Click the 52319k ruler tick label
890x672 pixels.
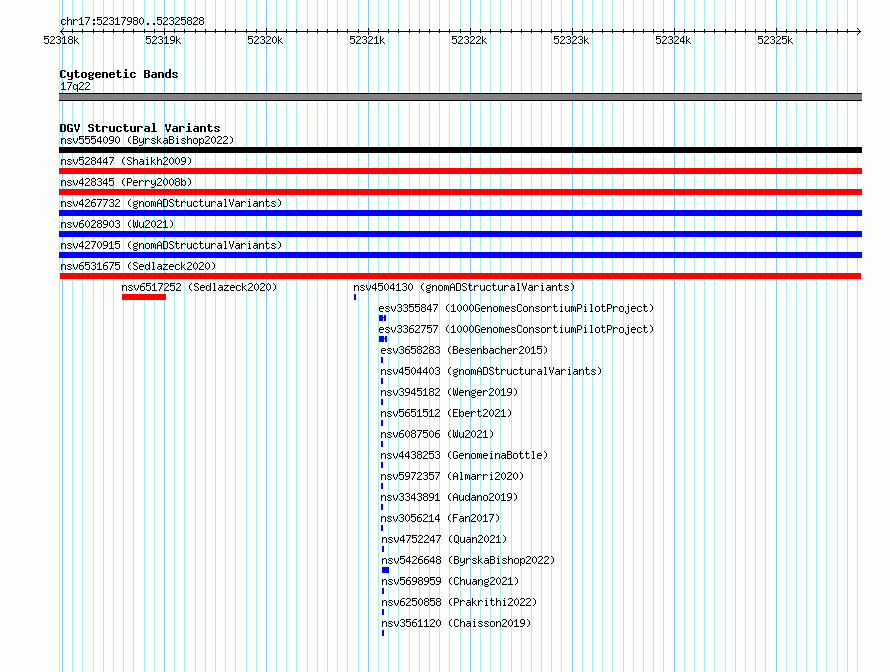pos(163,40)
